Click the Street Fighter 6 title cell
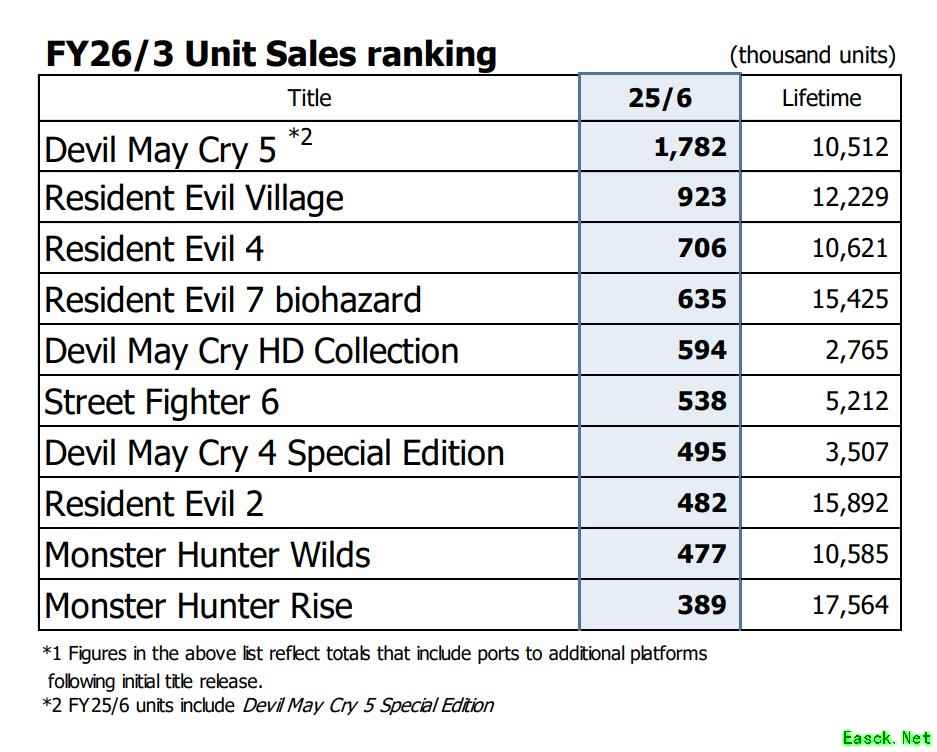The height and width of the screenshot is (752, 937). pyautogui.click(x=161, y=402)
